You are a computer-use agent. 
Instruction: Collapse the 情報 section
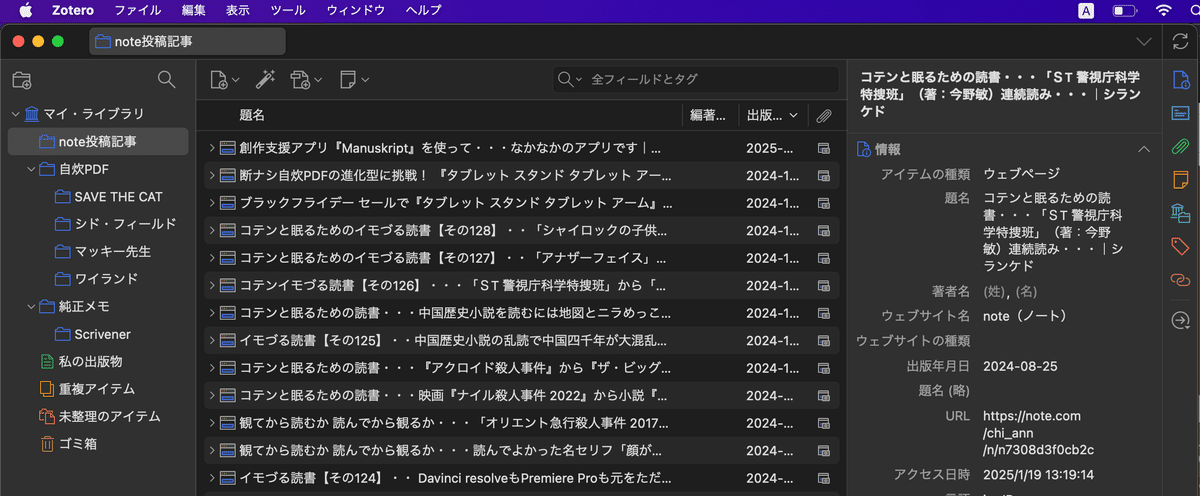pyautogui.click(x=1144, y=149)
